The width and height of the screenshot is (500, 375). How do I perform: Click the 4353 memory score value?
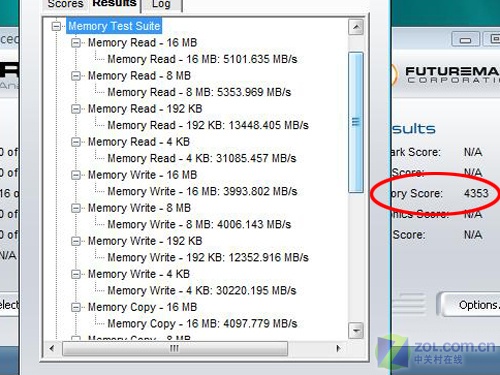(476, 193)
